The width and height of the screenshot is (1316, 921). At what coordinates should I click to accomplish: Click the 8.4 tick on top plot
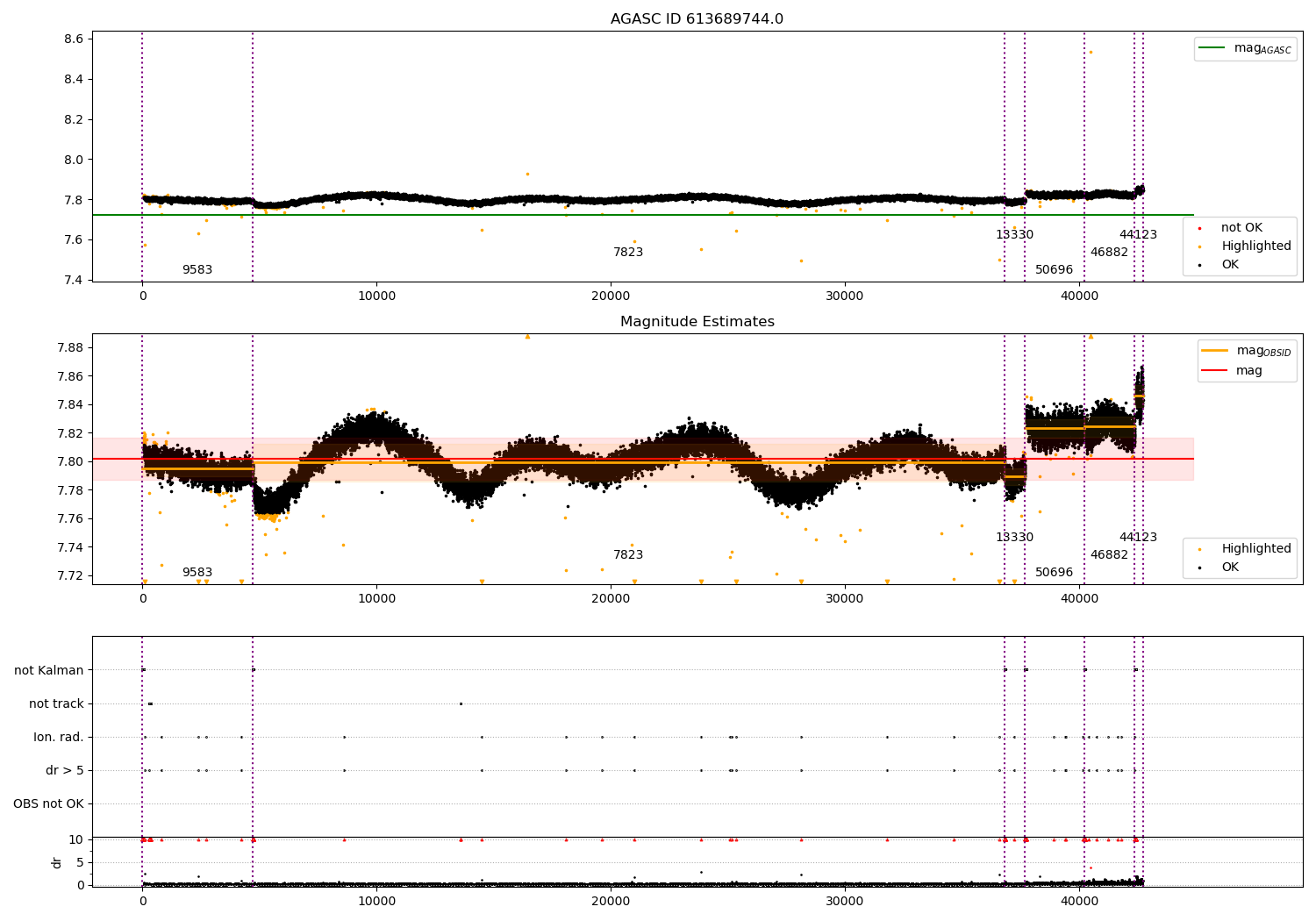(x=74, y=80)
